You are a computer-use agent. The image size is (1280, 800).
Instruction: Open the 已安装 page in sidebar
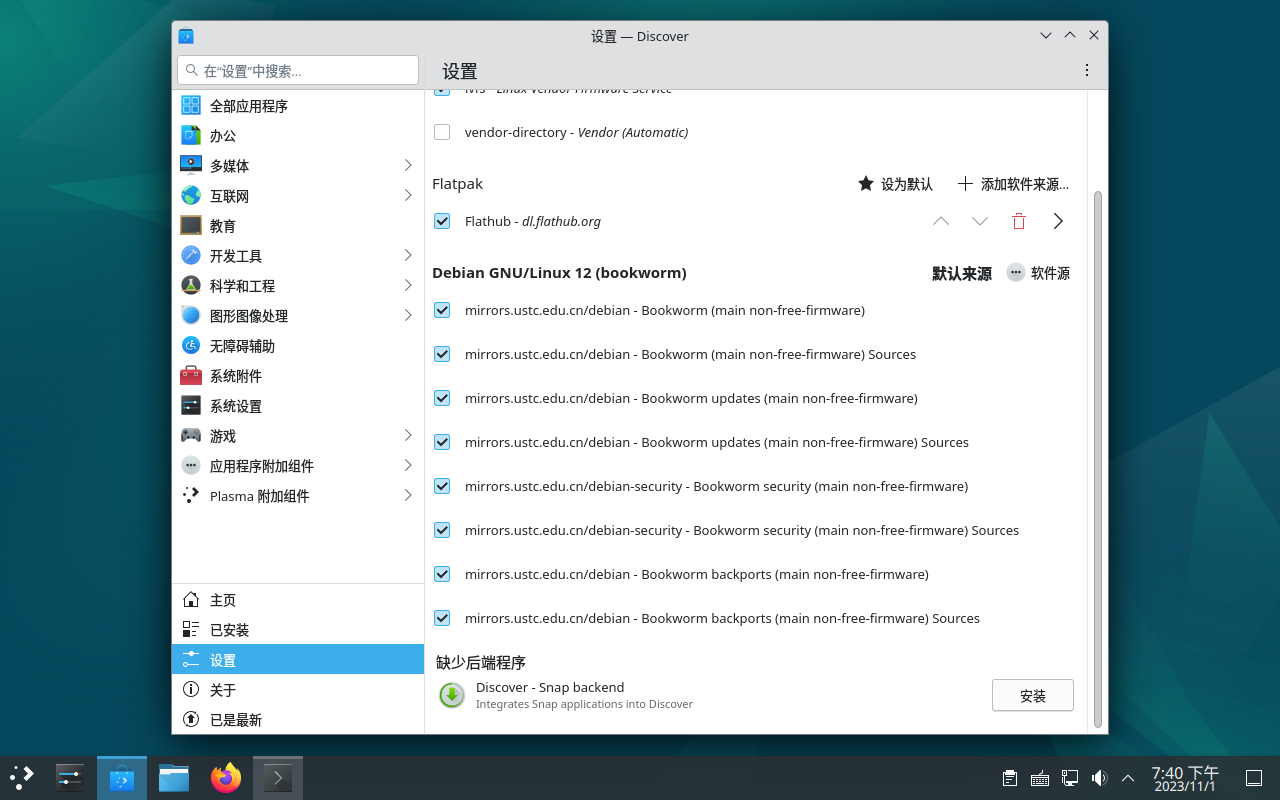click(x=229, y=630)
